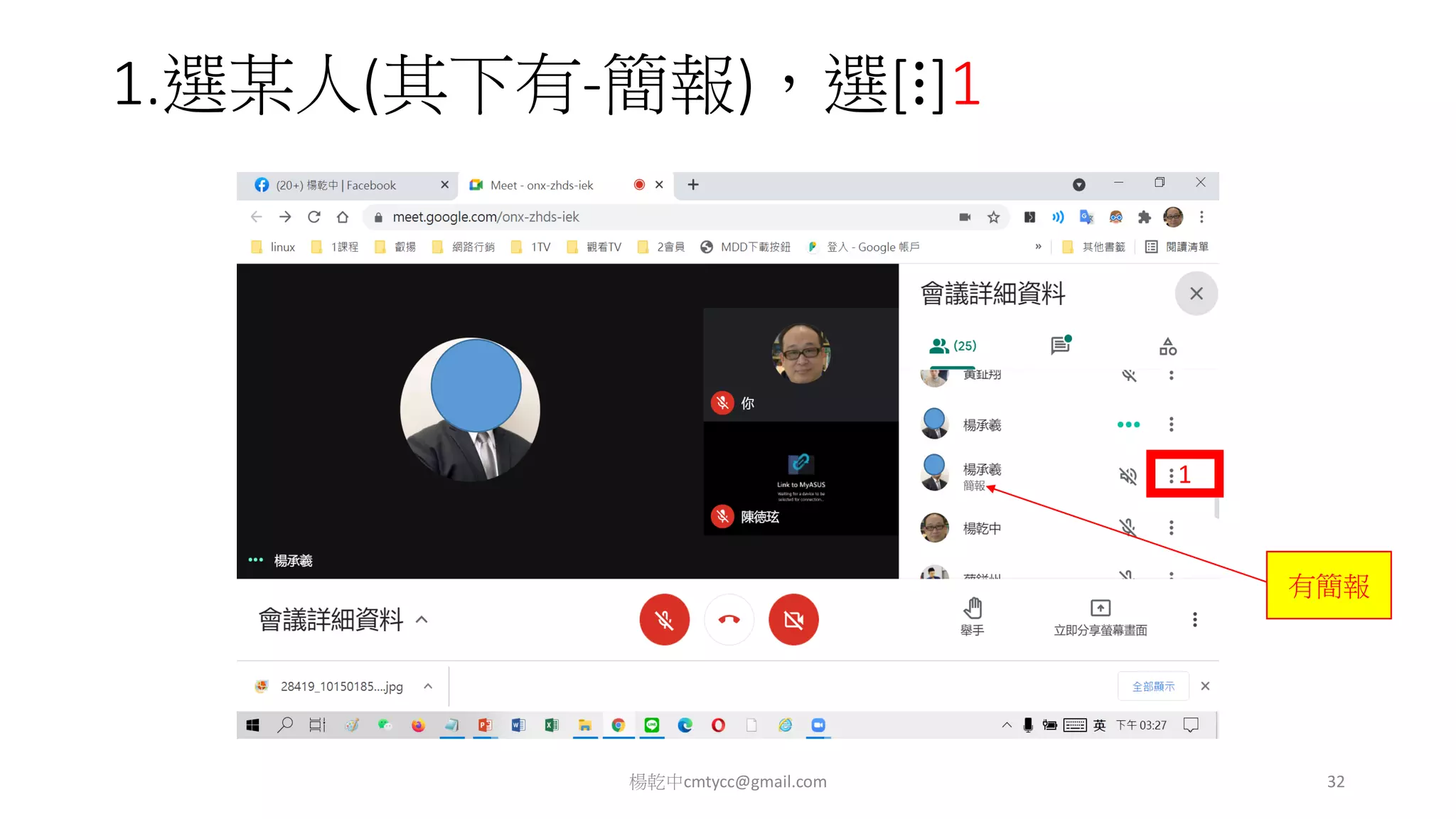Open the 觀看TV bookmark folder
This screenshot has height=819, width=1456.
(x=594, y=247)
